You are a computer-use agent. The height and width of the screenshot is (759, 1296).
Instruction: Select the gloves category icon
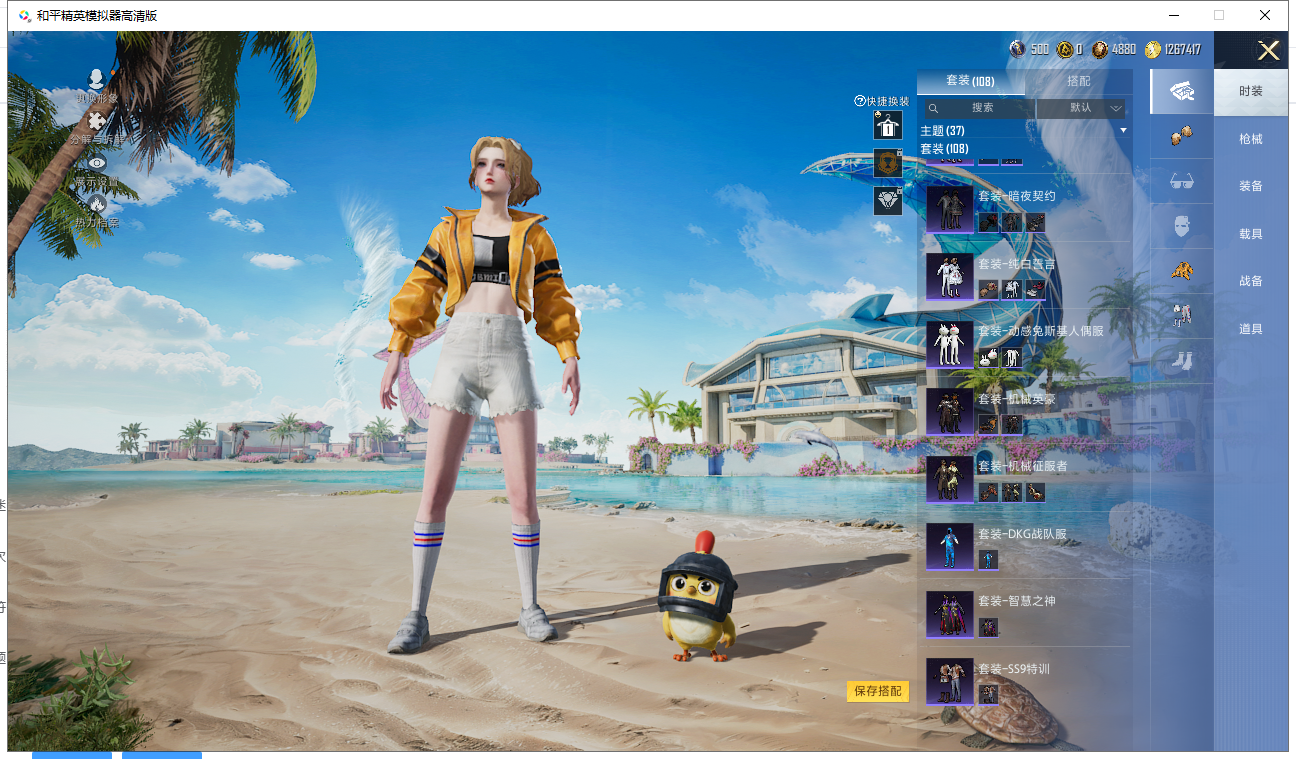pyautogui.click(x=1182, y=137)
